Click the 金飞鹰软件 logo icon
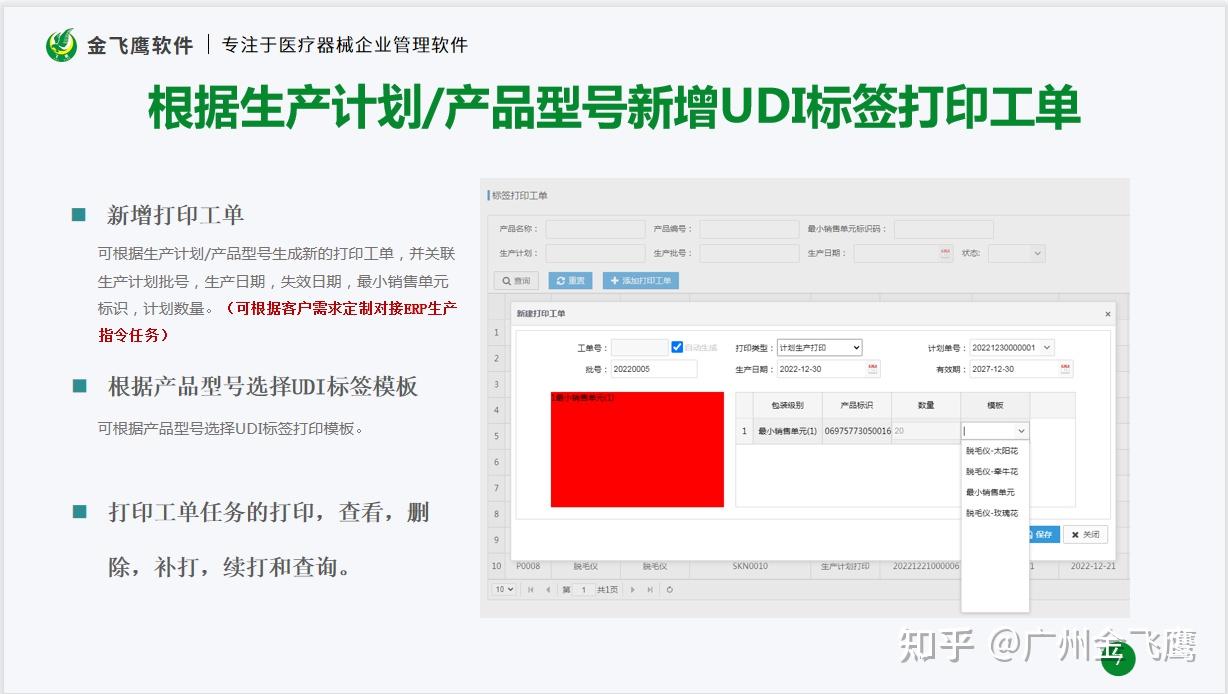 pos(62,45)
